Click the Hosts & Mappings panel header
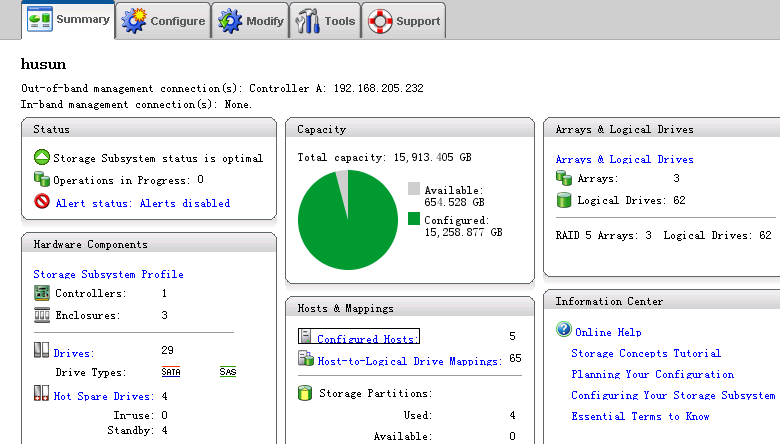This screenshot has height=444, width=780. pyautogui.click(x=410, y=308)
